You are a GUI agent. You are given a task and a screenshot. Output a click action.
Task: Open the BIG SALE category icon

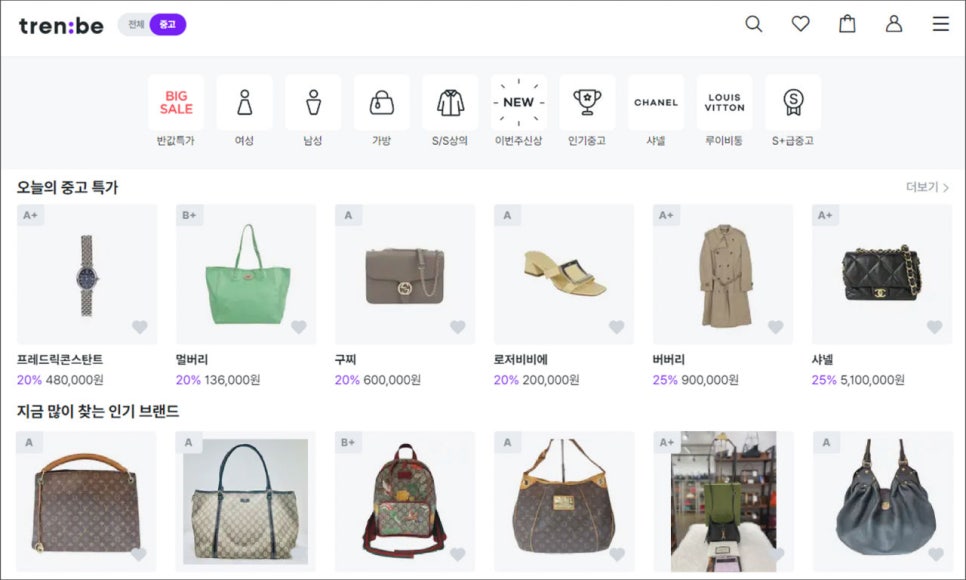[x=176, y=102]
